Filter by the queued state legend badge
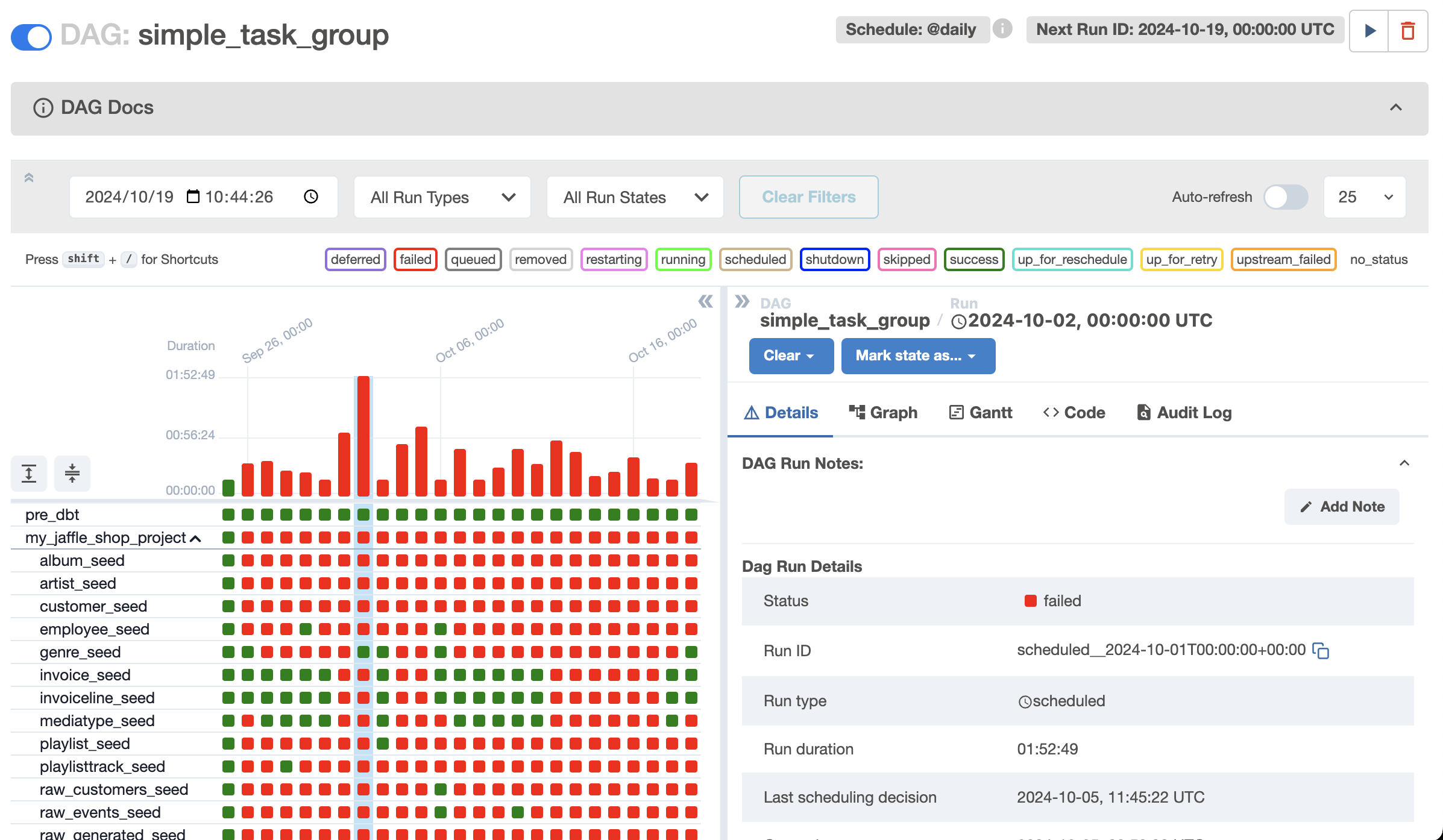The height and width of the screenshot is (840, 1443). (x=473, y=260)
